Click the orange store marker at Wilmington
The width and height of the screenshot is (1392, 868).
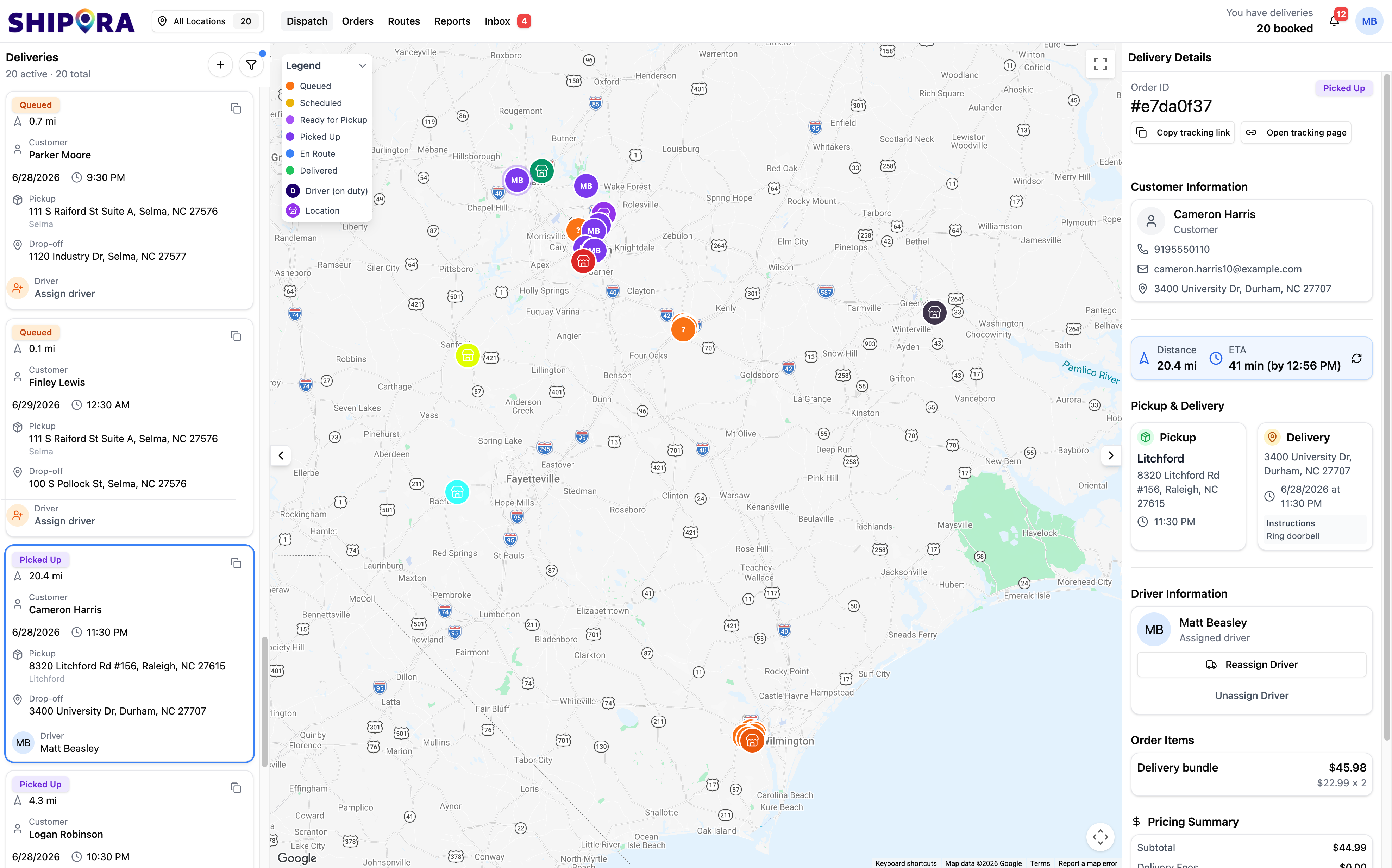pyautogui.click(x=752, y=741)
